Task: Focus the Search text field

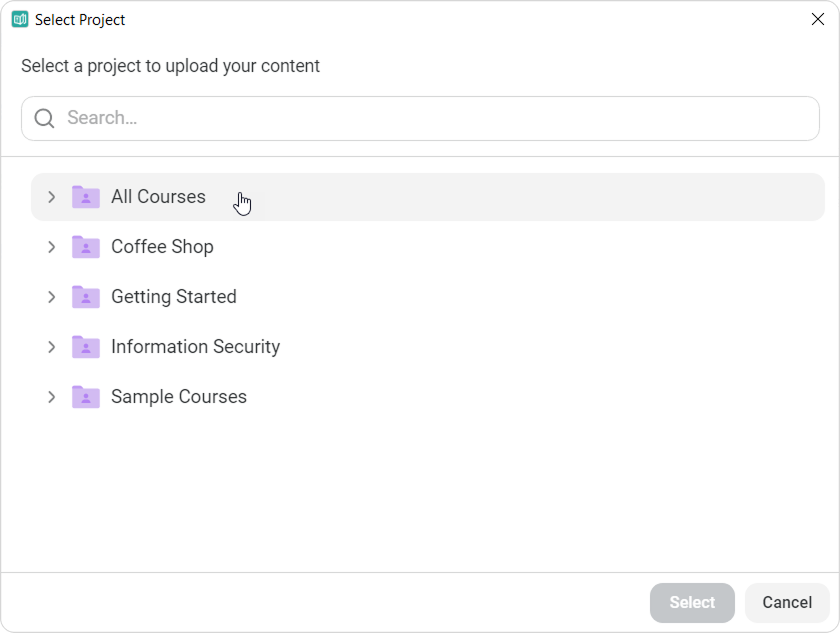Action: pyautogui.click(x=421, y=118)
